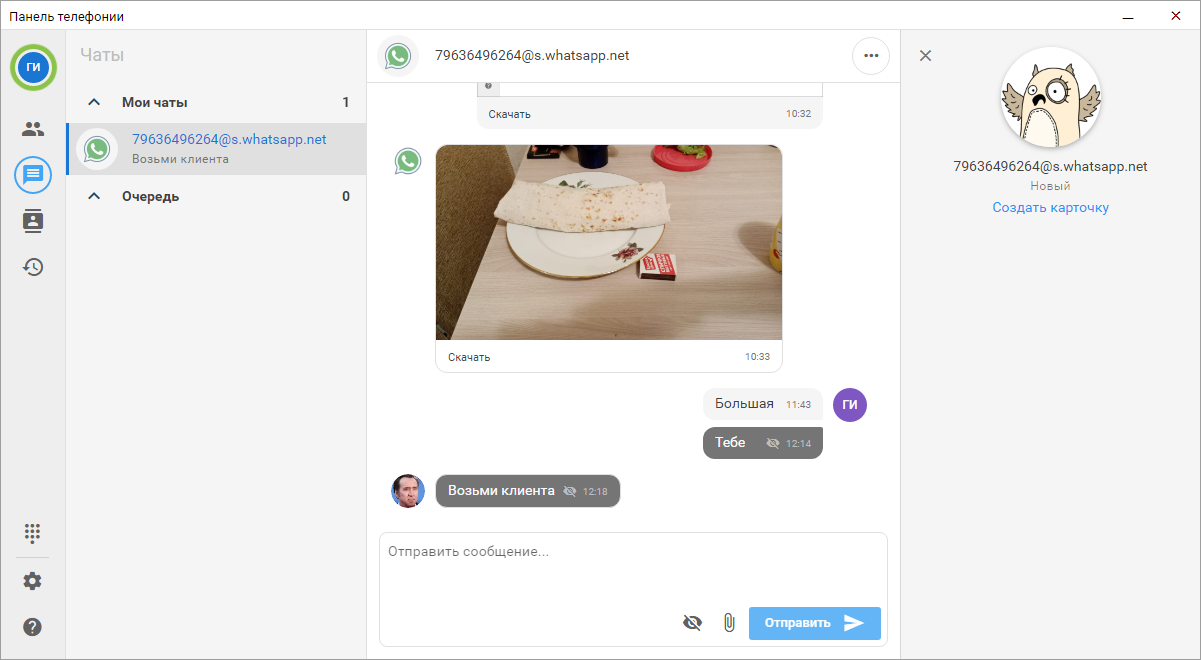Open the help question mark icon

pyautogui.click(x=32, y=626)
